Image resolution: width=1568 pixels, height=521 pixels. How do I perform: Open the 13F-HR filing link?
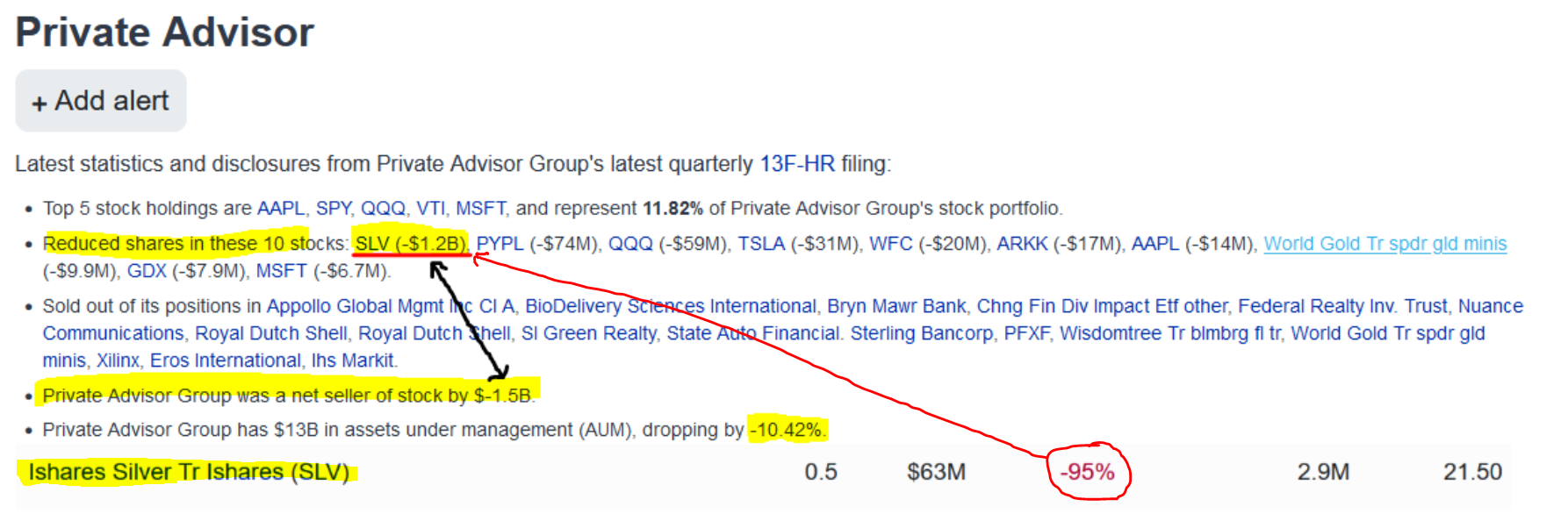pyautogui.click(x=797, y=164)
